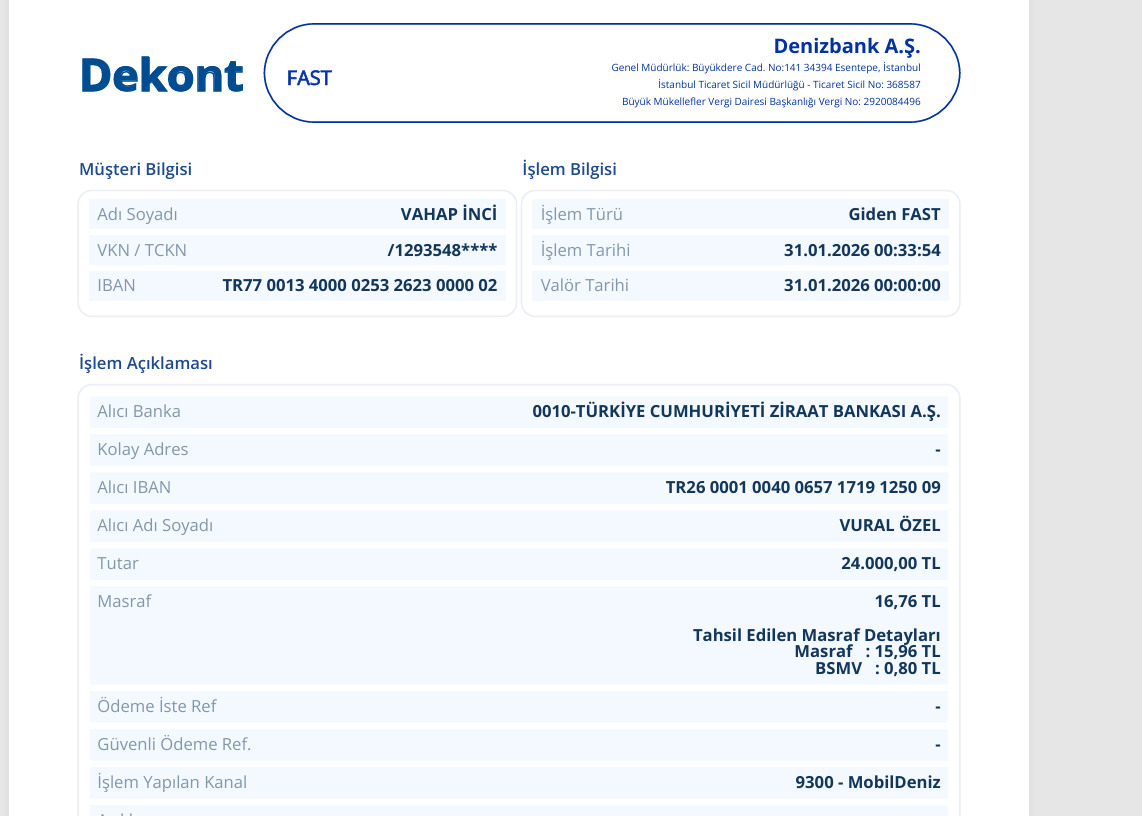Click the Valör Tarihi label
Viewport: 1142px width, 816px height.
point(584,285)
